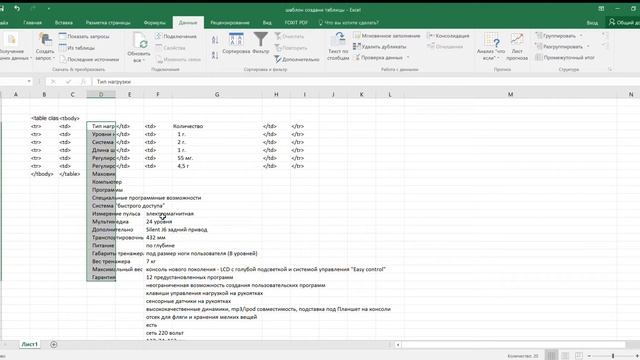Image resolution: width=640 pixels, height=360 pixels.
Task: Click Промежуточный итог
Action: coord(565,58)
